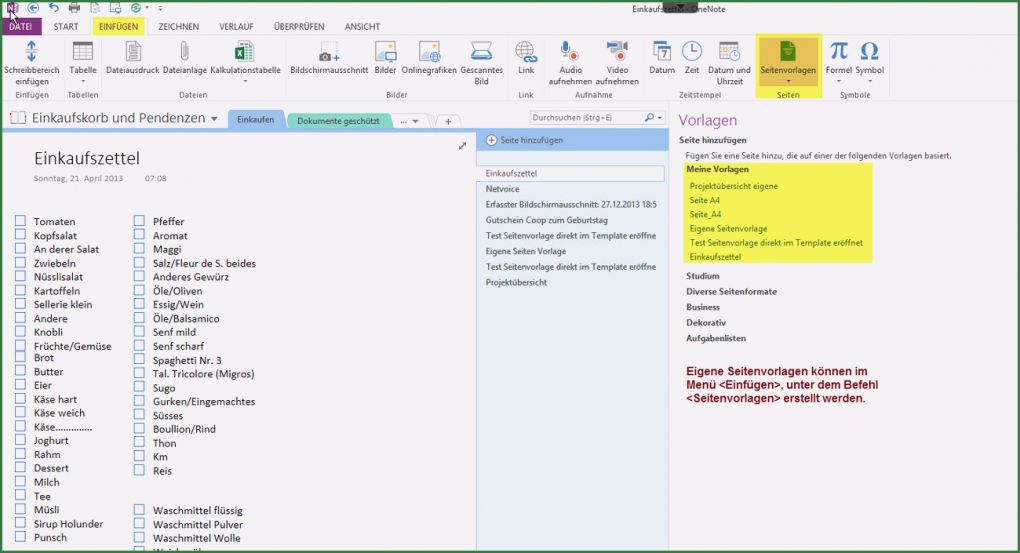The image size is (1020, 553).
Task: Open the Tabelle dropdown arrow
Action: click(83, 81)
